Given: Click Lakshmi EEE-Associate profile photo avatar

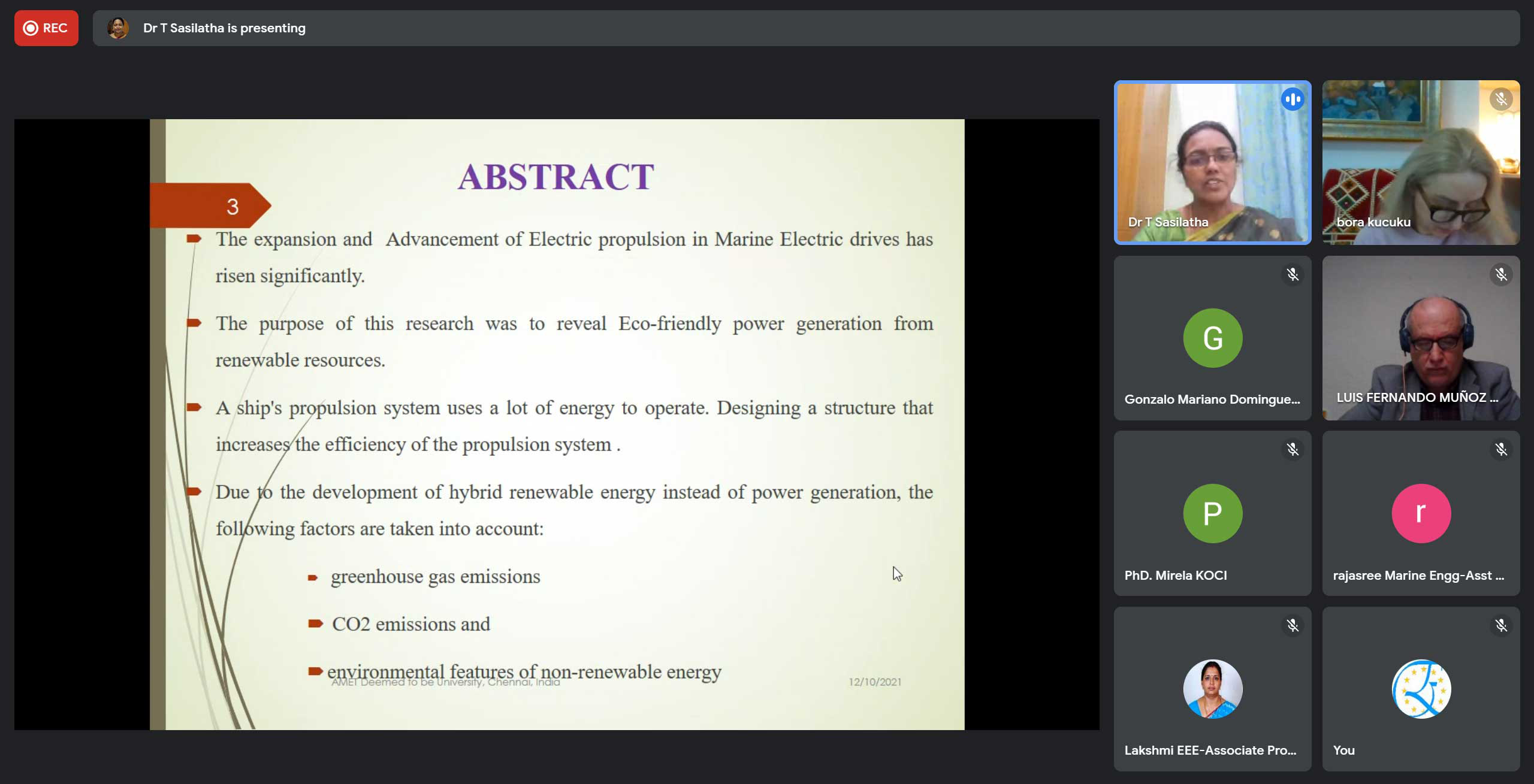Looking at the screenshot, I should coord(1212,689).
